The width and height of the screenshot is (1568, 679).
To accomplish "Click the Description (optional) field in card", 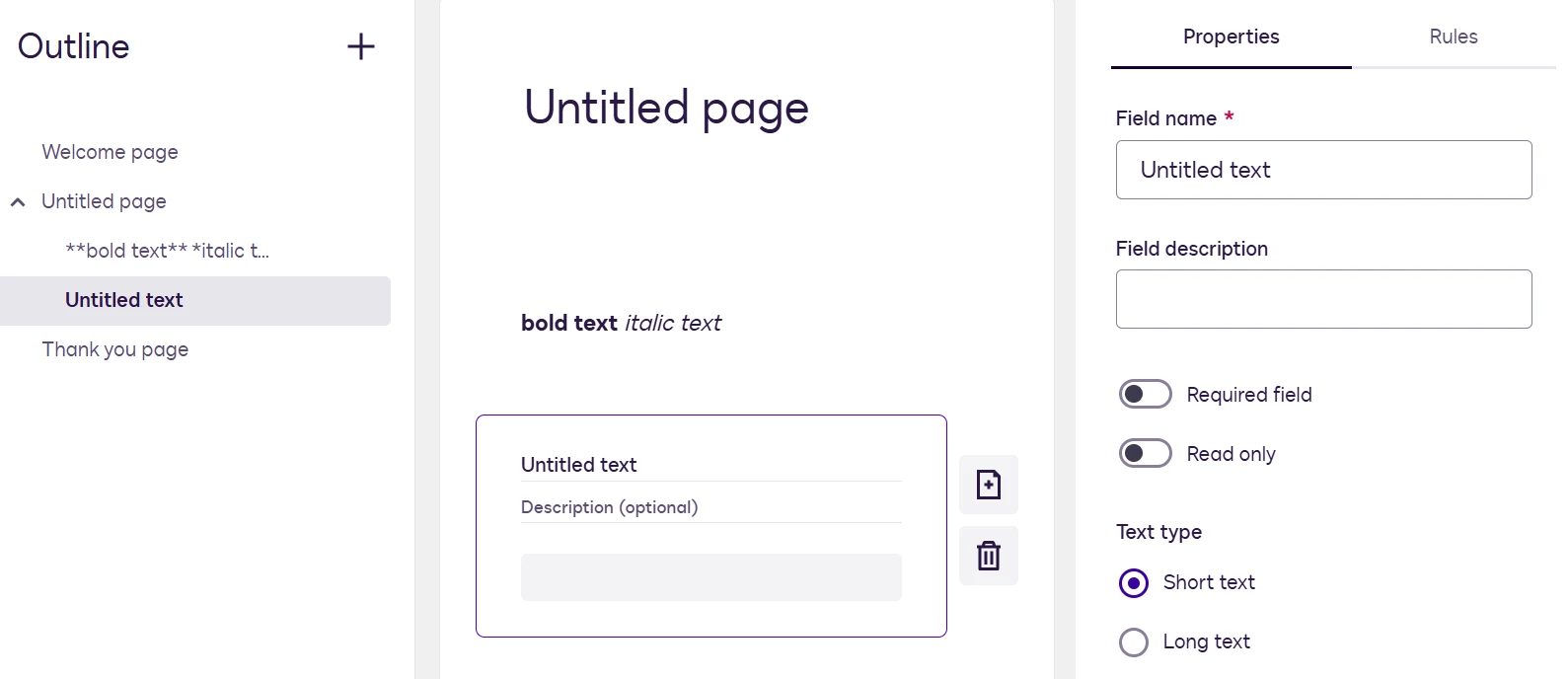I will [710, 507].
